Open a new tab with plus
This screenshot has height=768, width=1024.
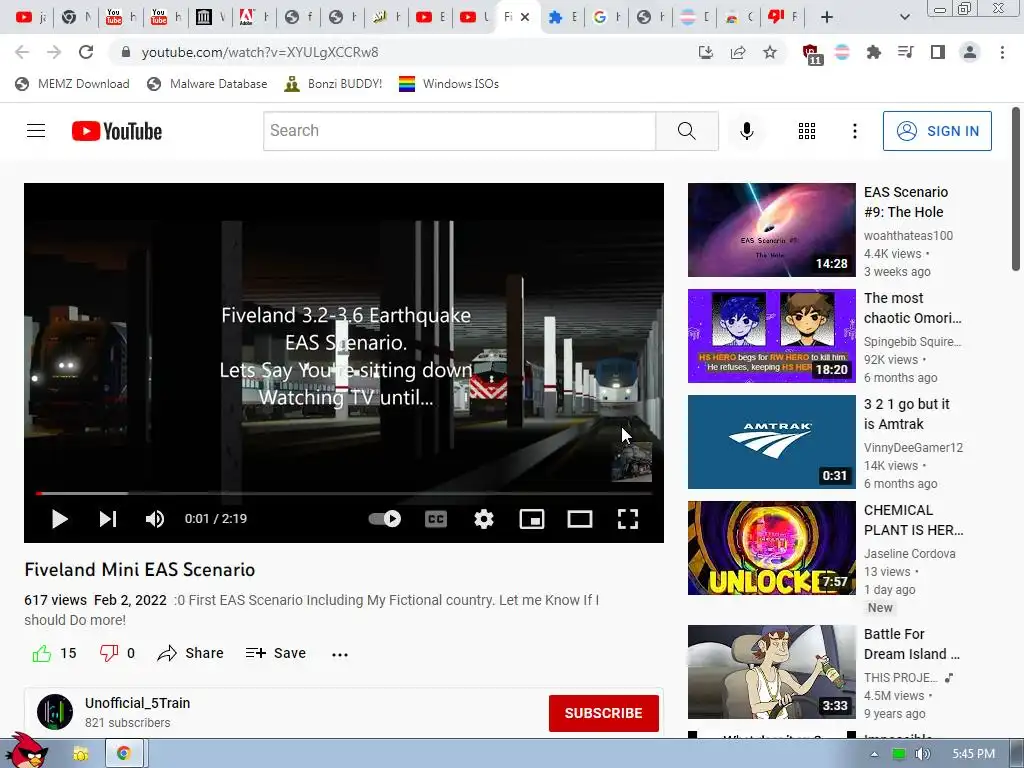click(x=826, y=17)
